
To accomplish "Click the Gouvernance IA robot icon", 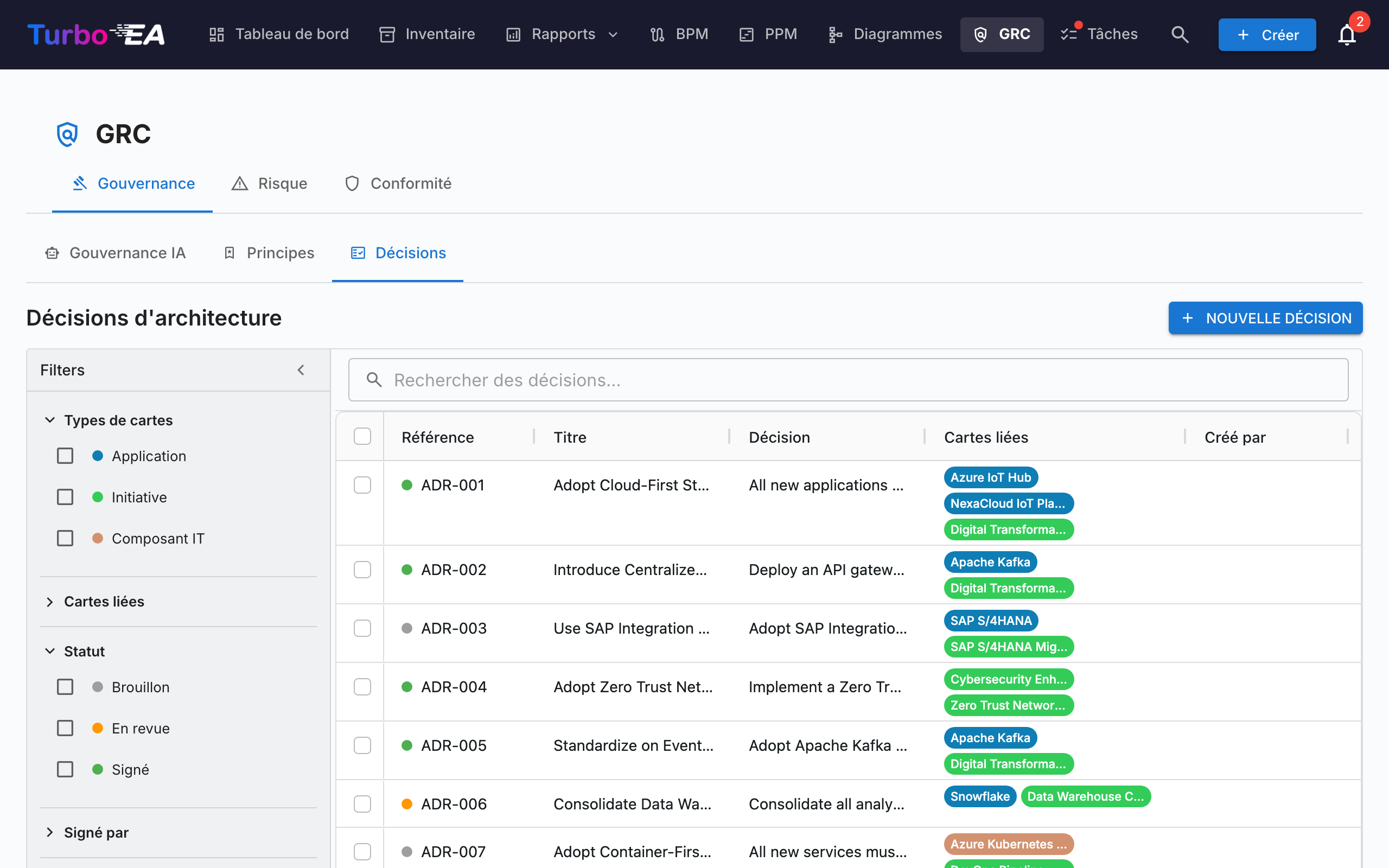I will [52, 253].
